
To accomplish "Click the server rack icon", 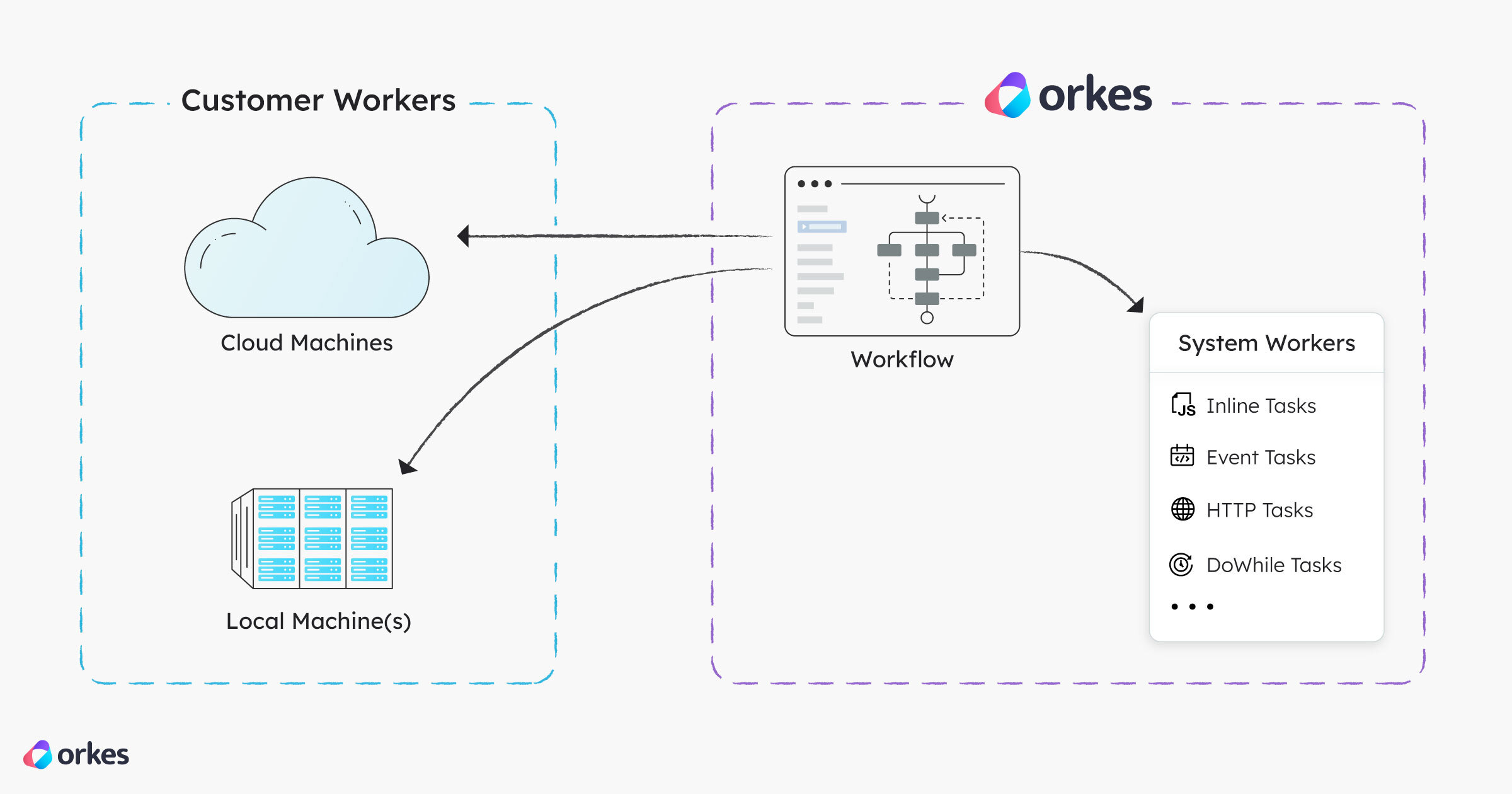I will click(312, 539).
